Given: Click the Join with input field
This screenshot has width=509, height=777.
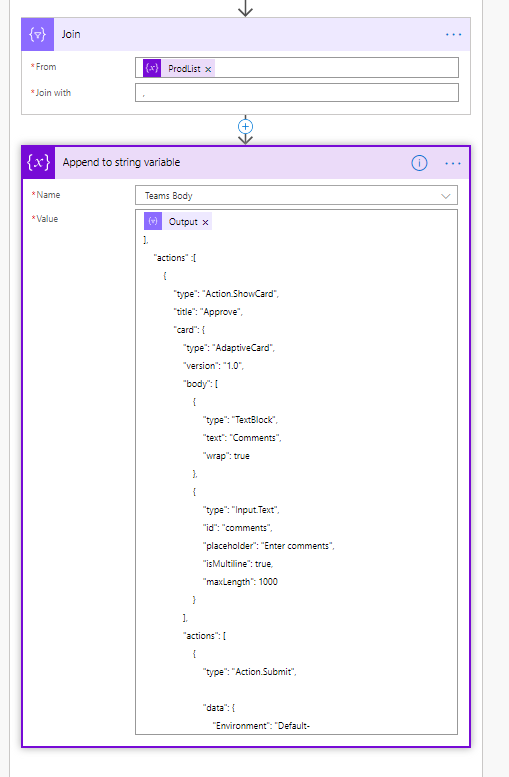Looking at the screenshot, I should pos(297,93).
